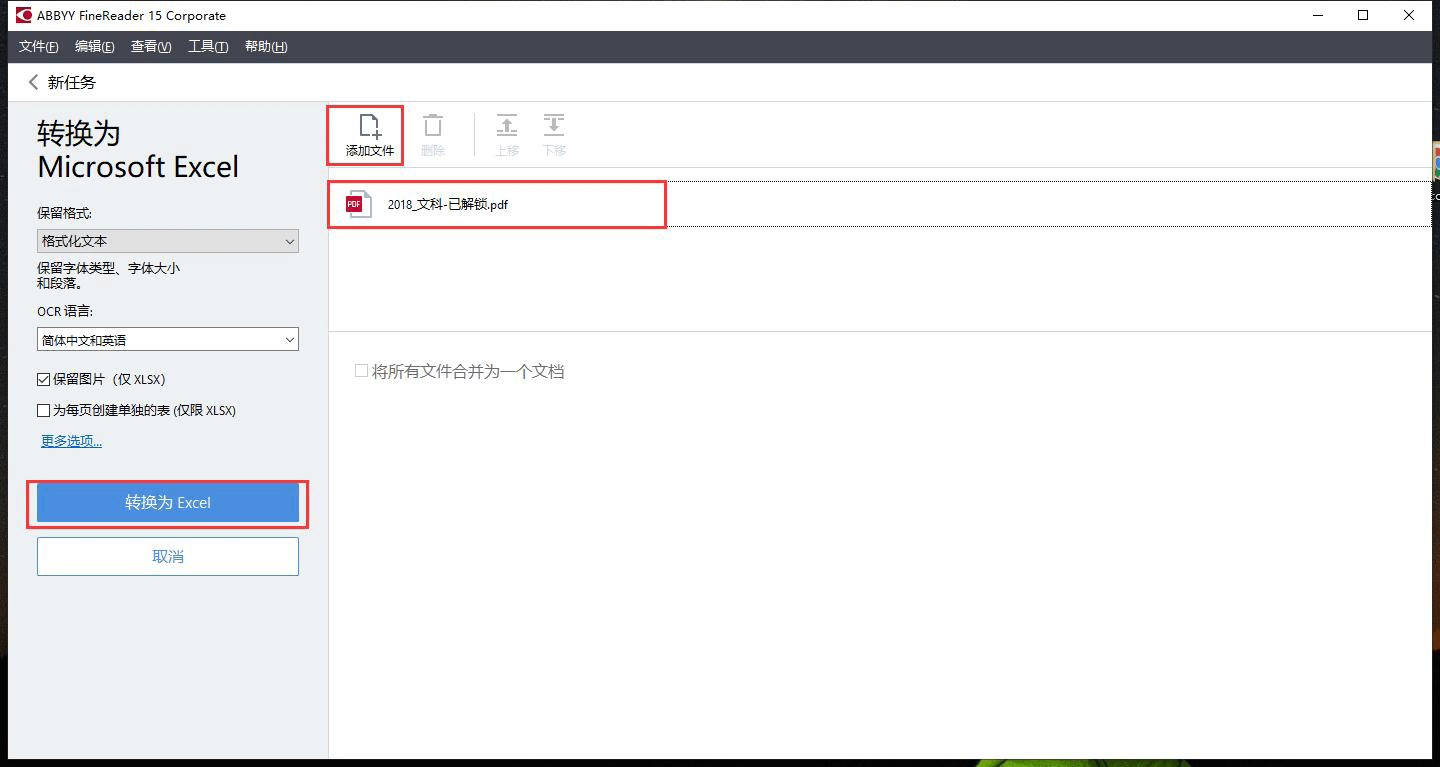This screenshot has width=1440, height=767.
Task: Select the file name 2018_文科-已解锁.pdf
Action: [x=448, y=205]
